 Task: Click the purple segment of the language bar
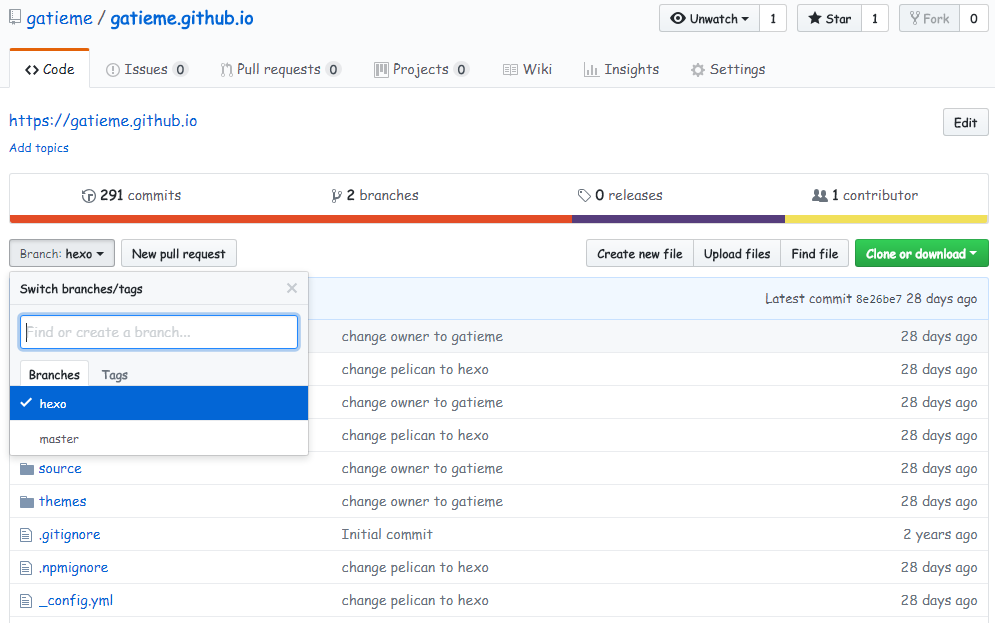[678, 220]
